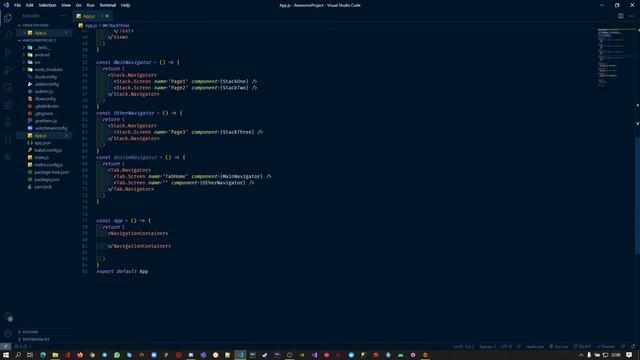The image size is (640, 360).
Task: Expand the Dependencies section
Action: point(45,339)
